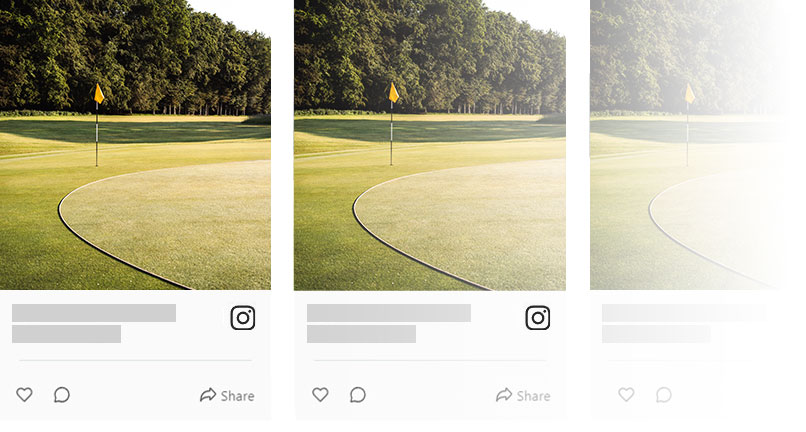
Task: Click the share arrow icon on first card
Action: 208,394
